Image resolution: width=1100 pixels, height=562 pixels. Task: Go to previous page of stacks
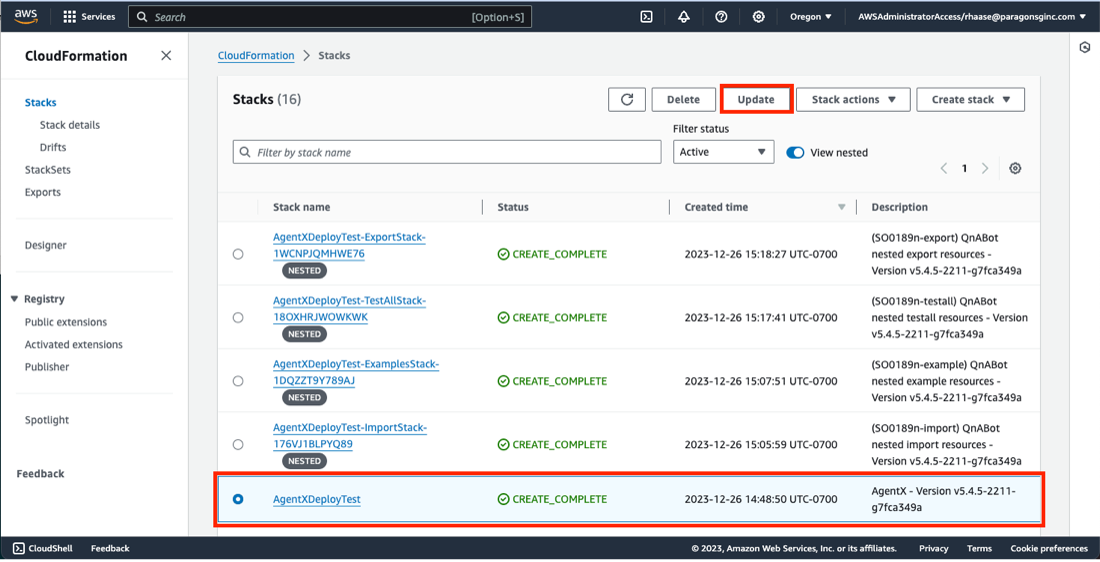click(944, 168)
